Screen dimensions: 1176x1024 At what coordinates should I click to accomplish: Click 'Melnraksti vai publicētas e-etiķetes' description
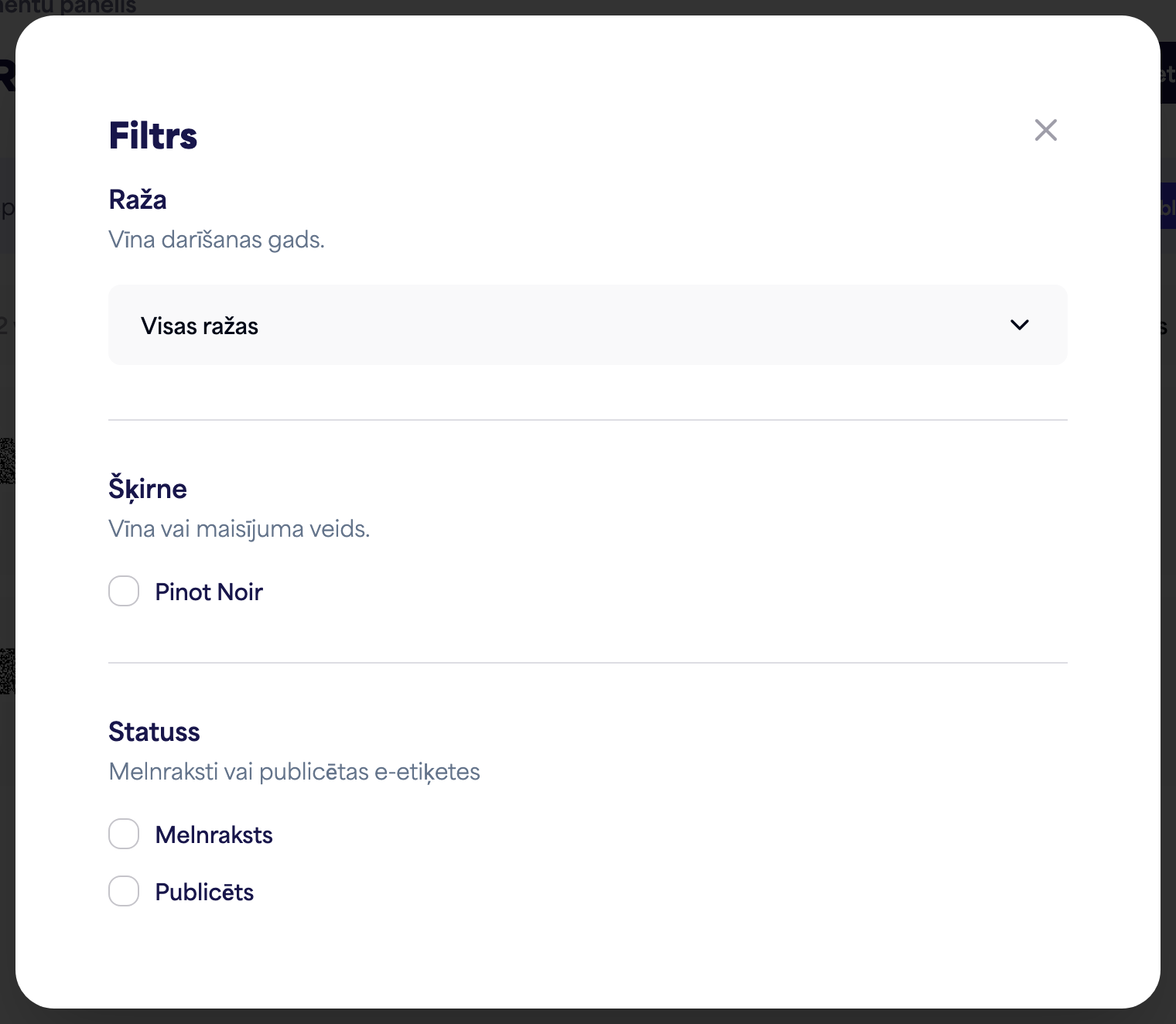[294, 772]
